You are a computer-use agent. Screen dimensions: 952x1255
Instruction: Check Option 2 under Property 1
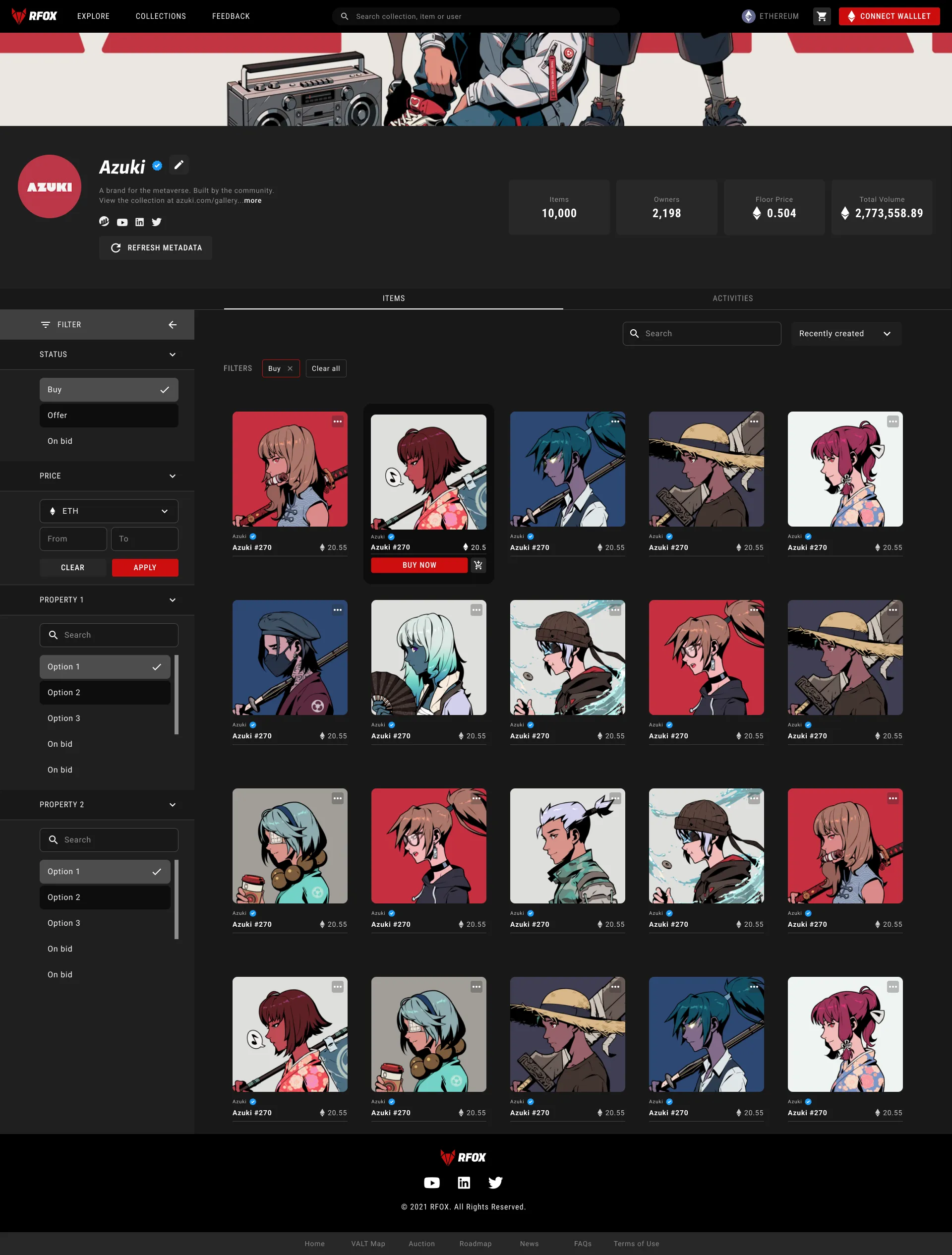click(105, 693)
